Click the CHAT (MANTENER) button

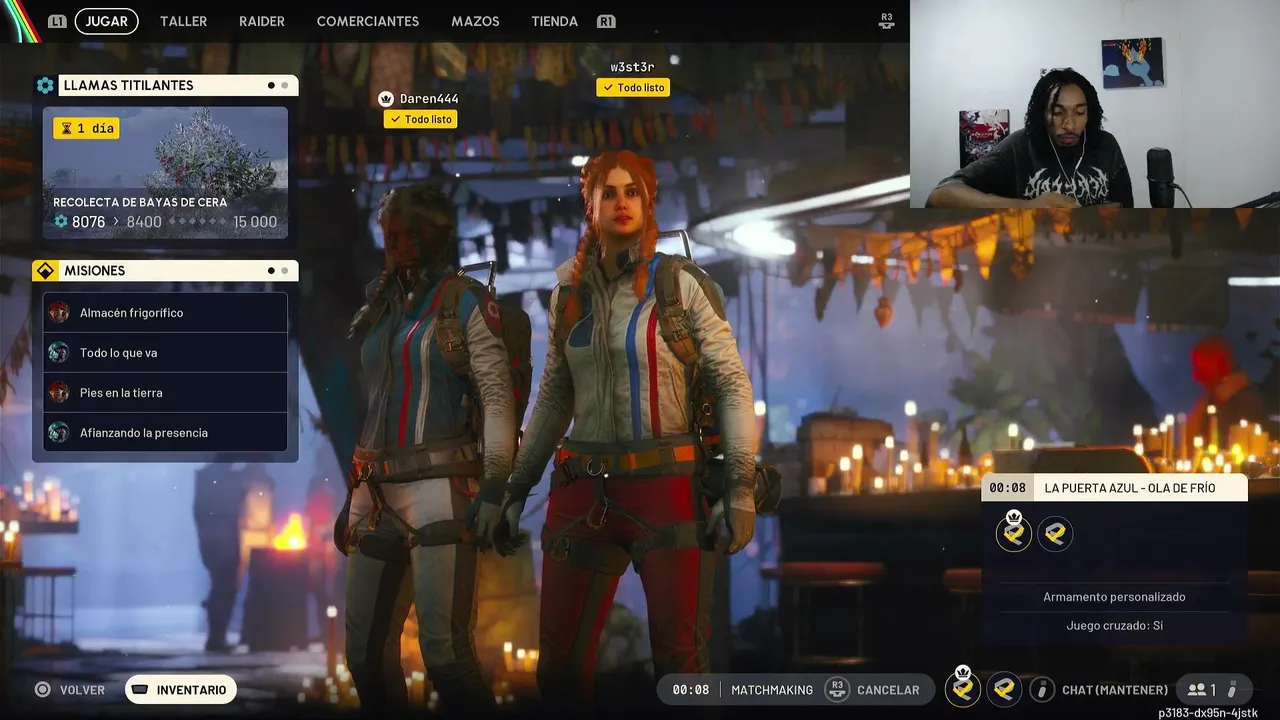point(1115,690)
